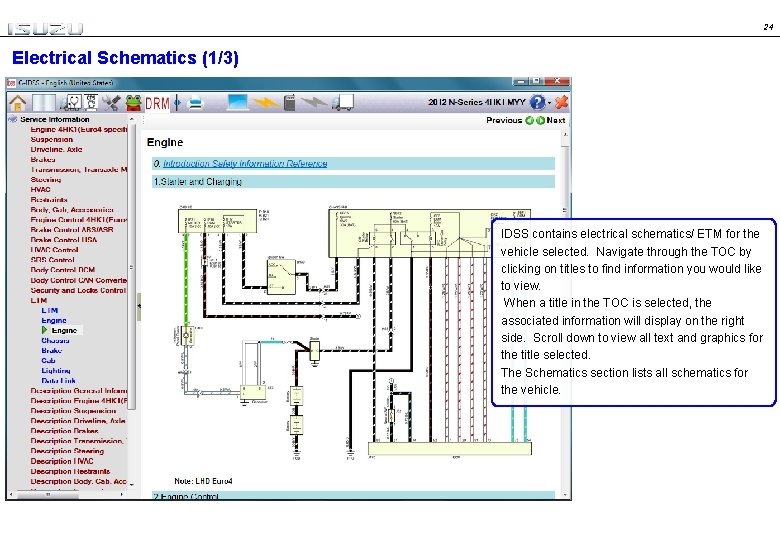Open Brake Control ABS/ASR in TOC
The image size is (780, 540).
(x=72, y=230)
